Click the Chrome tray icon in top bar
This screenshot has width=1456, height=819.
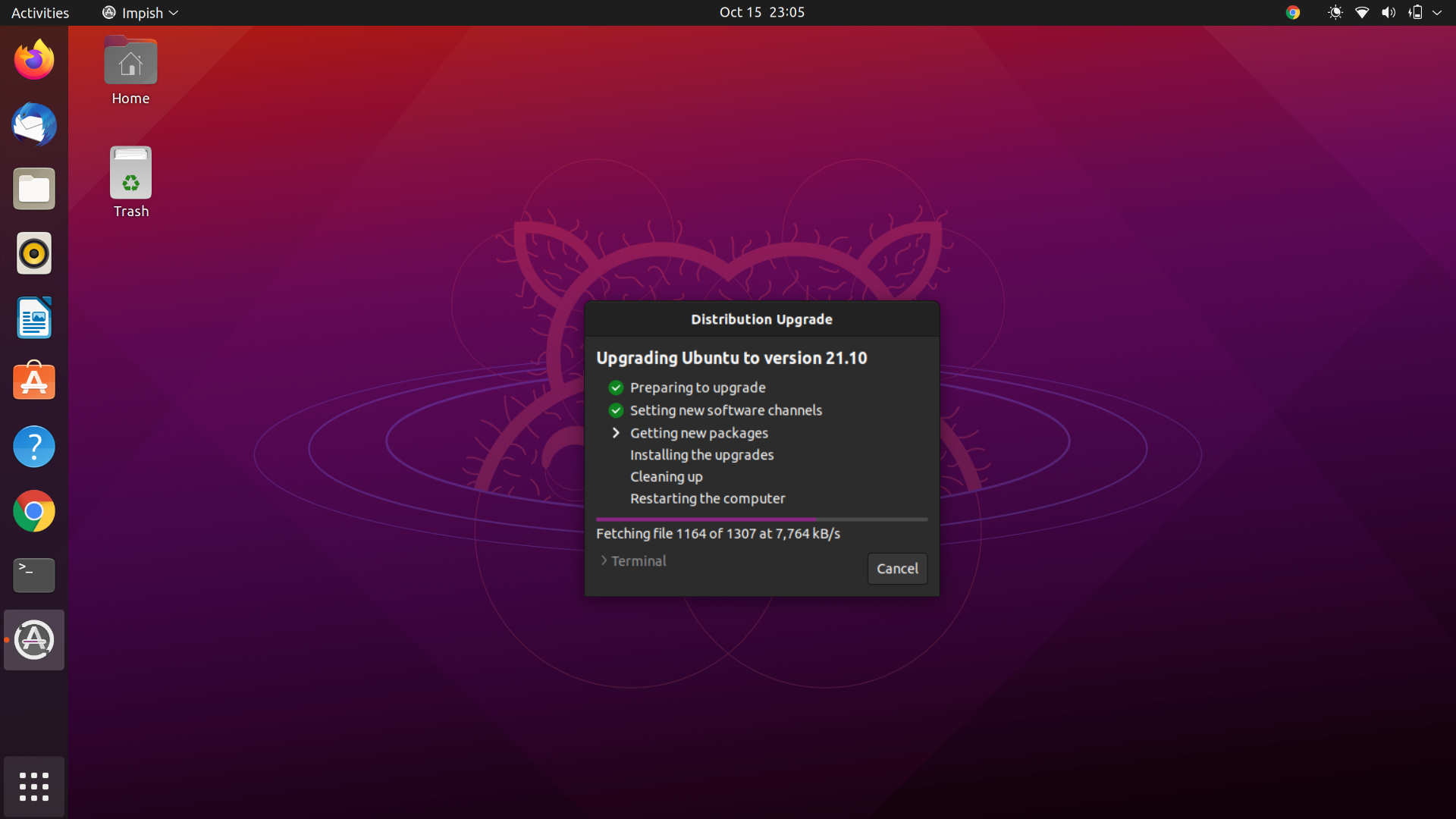click(1293, 12)
